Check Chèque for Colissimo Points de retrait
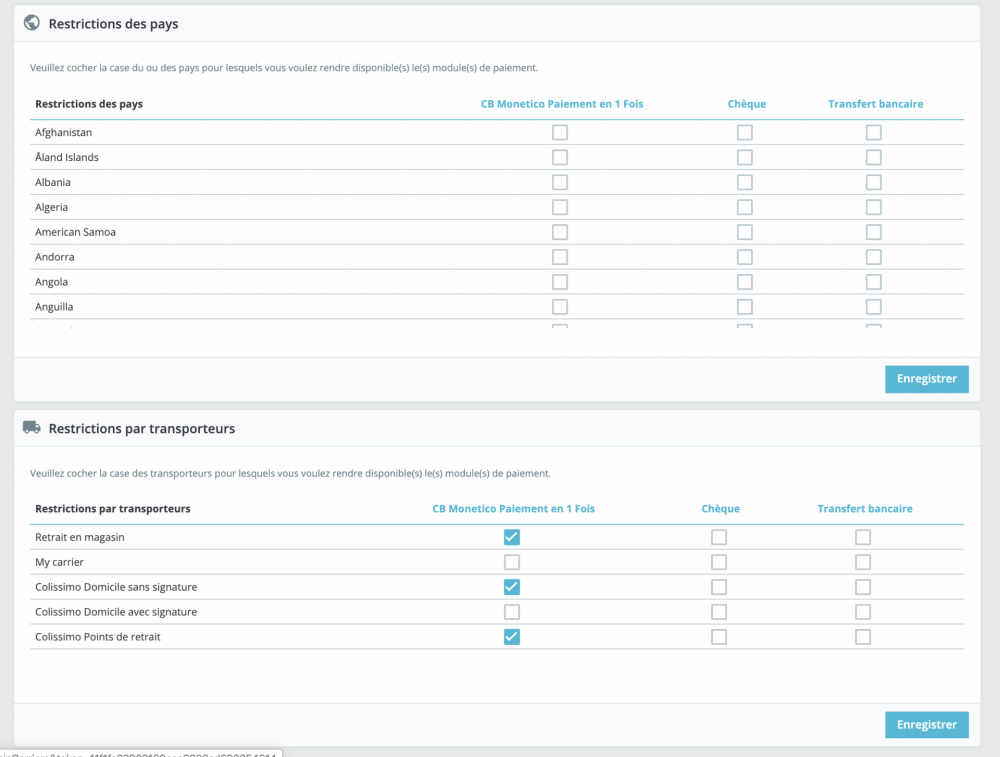Viewport: 1000px width, 757px height. click(719, 636)
